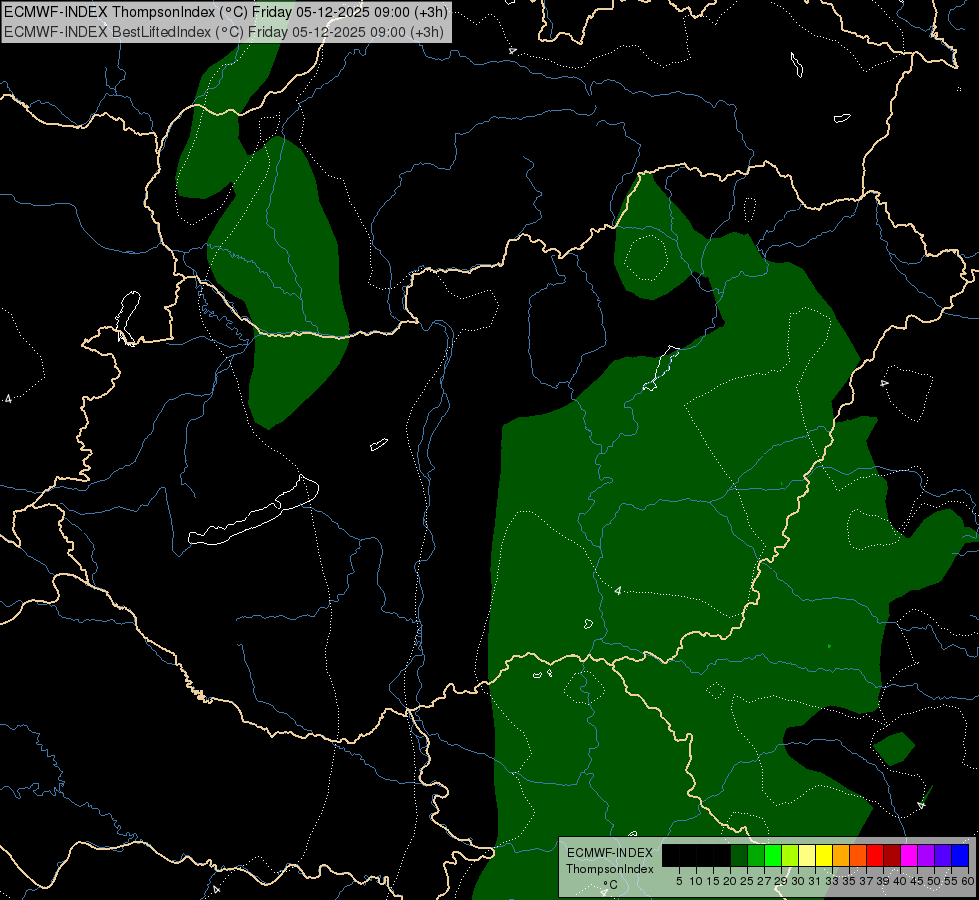Click the legend value label 5
The image size is (979, 900).
679,881
